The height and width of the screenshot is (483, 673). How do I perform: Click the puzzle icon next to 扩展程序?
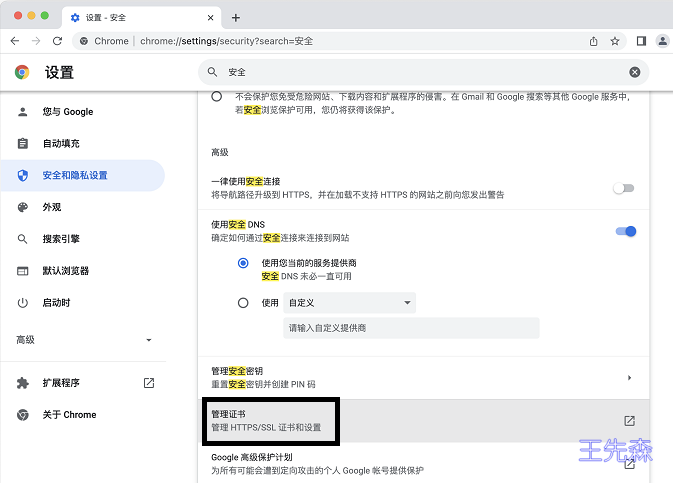22,383
